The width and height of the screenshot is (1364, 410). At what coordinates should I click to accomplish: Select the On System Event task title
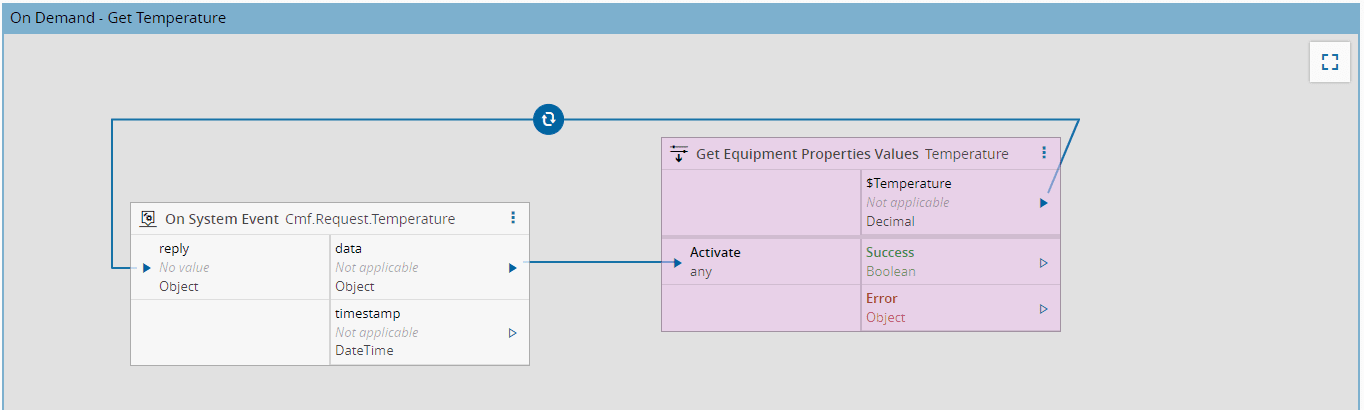[221, 219]
